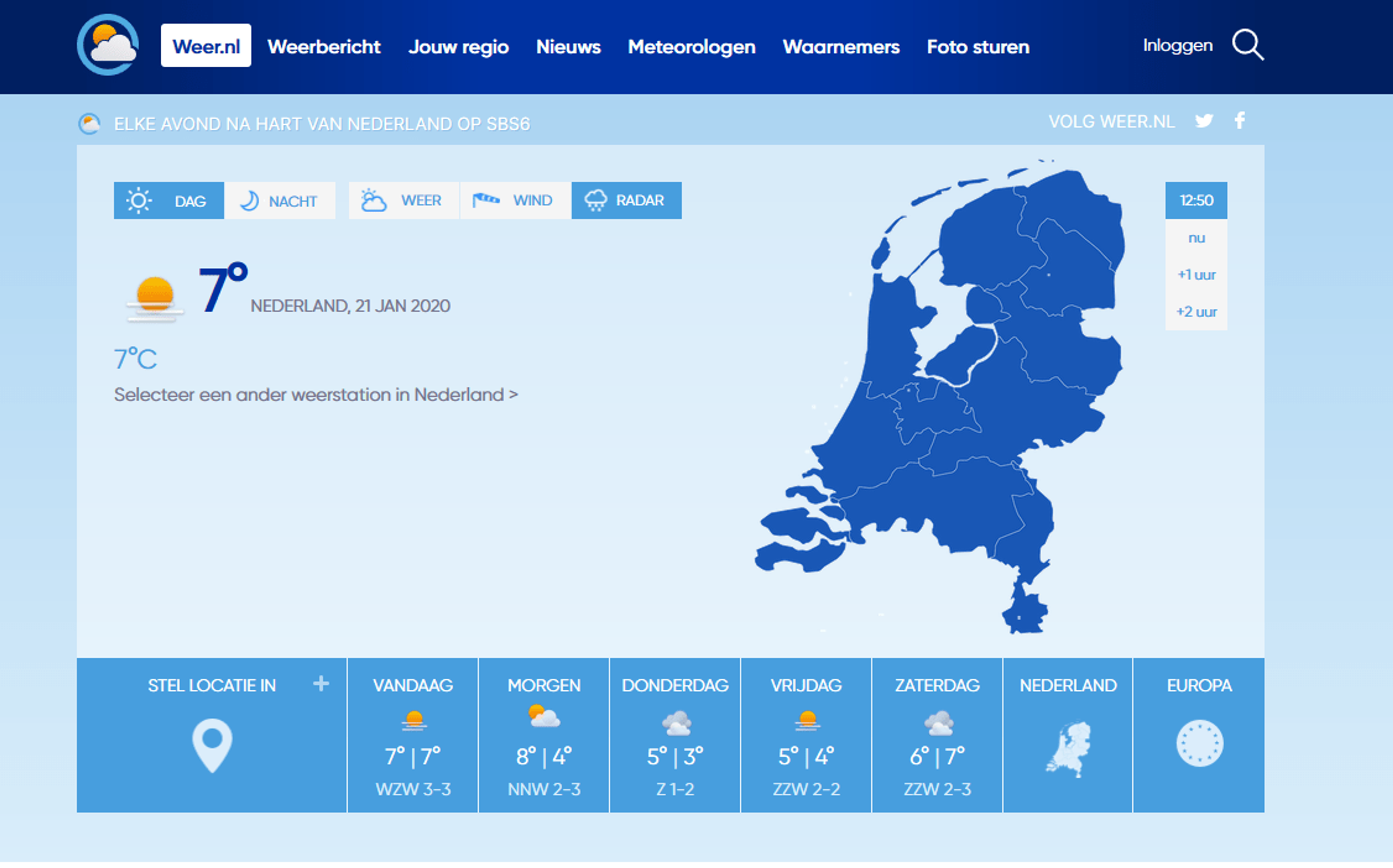Click Donderdag wind 'Z 1-2'
This screenshot has width=1393, height=868.
[675, 789]
